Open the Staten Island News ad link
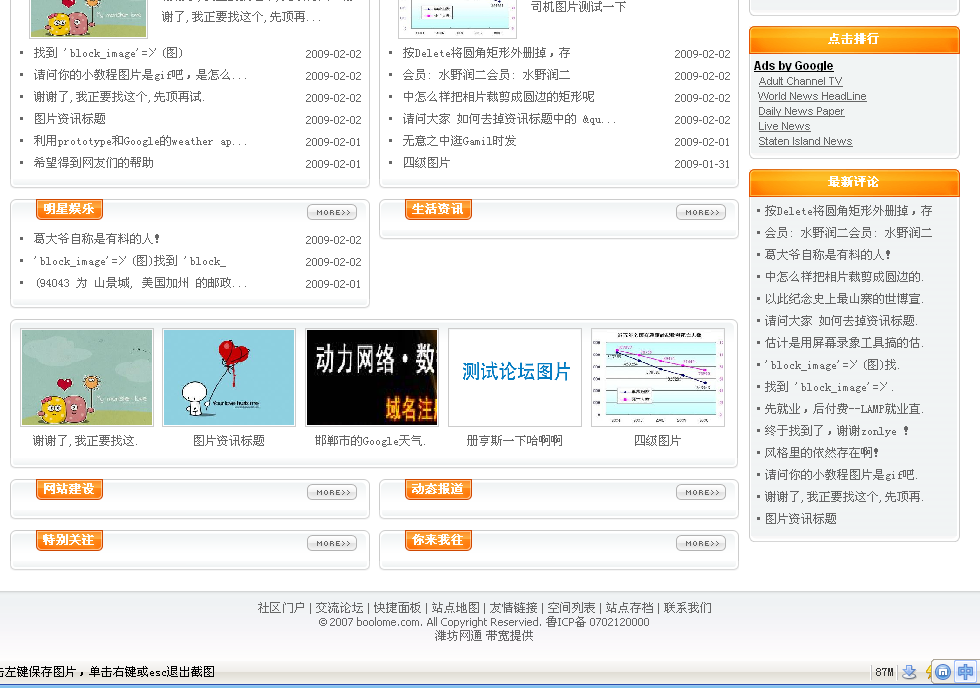 (x=805, y=141)
